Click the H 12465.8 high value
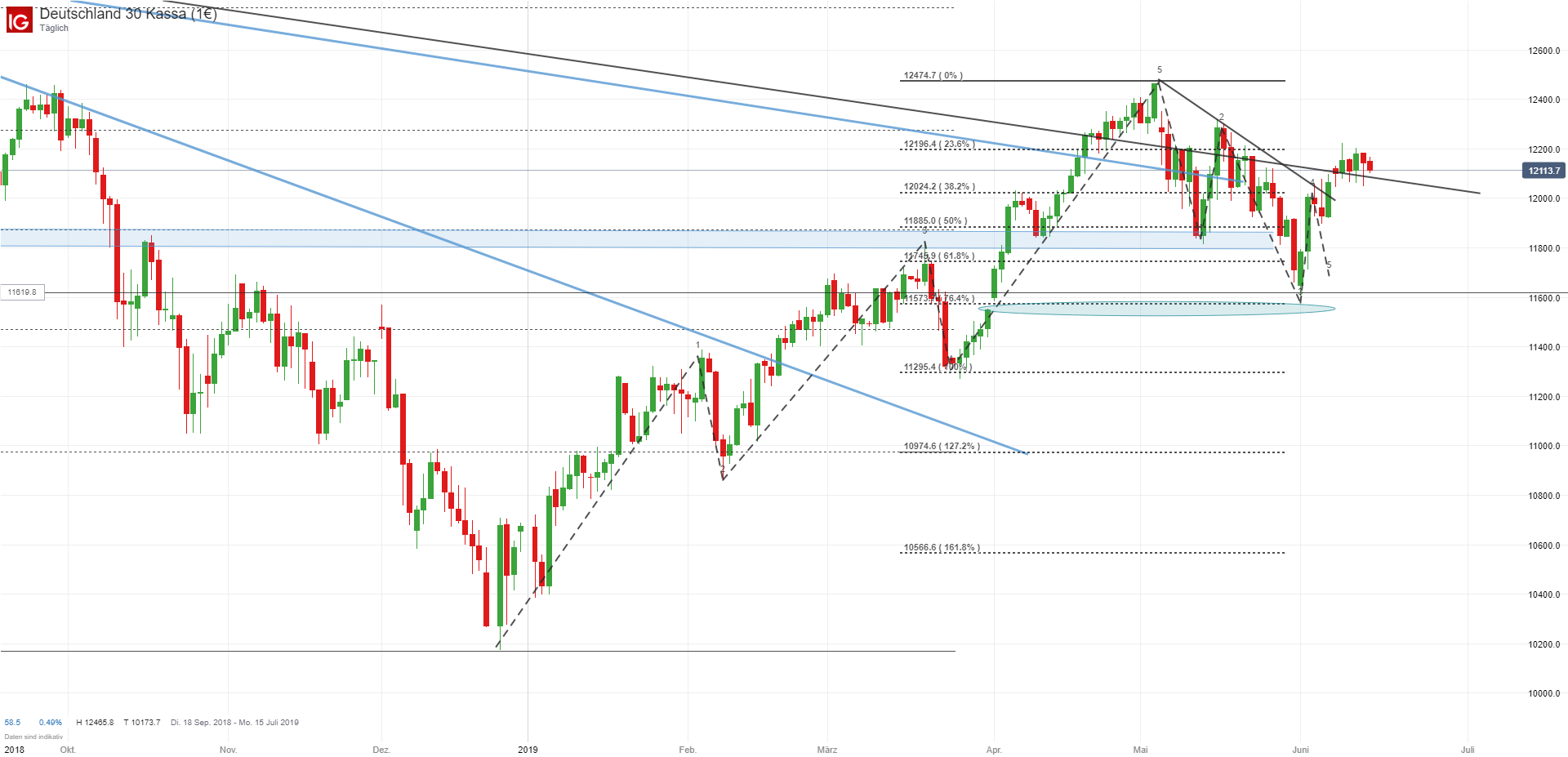Image resolution: width=1568 pixels, height=757 pixels. click(95, 723)
